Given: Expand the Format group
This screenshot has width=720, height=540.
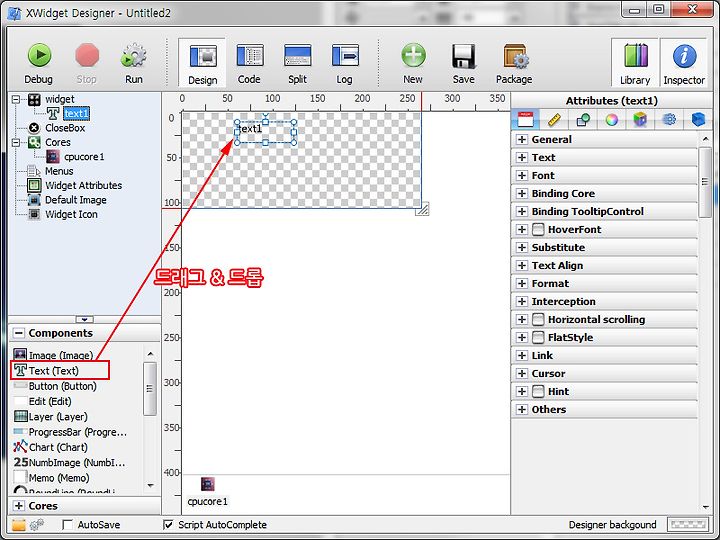Looking at the screenshot, I should tap(522, 283).
